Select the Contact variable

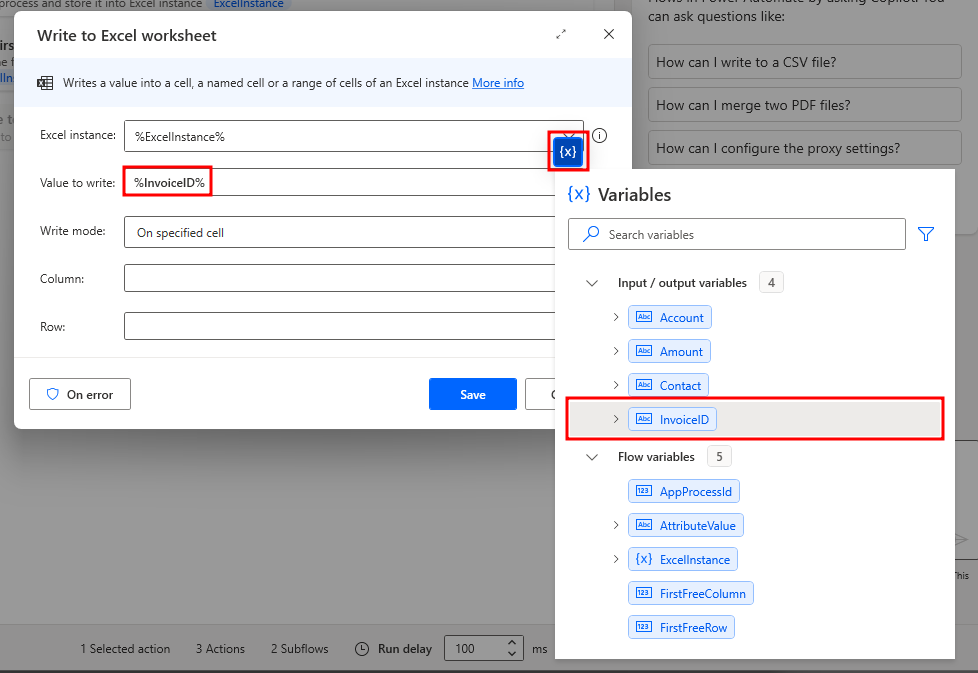(x=668, y=385)
